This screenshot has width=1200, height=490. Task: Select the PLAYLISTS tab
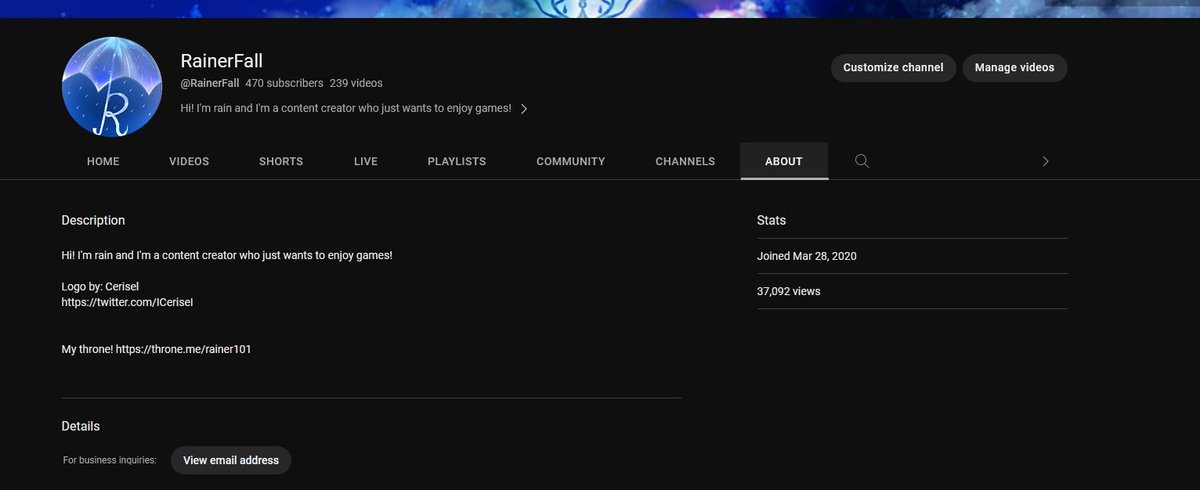[457, 161]
